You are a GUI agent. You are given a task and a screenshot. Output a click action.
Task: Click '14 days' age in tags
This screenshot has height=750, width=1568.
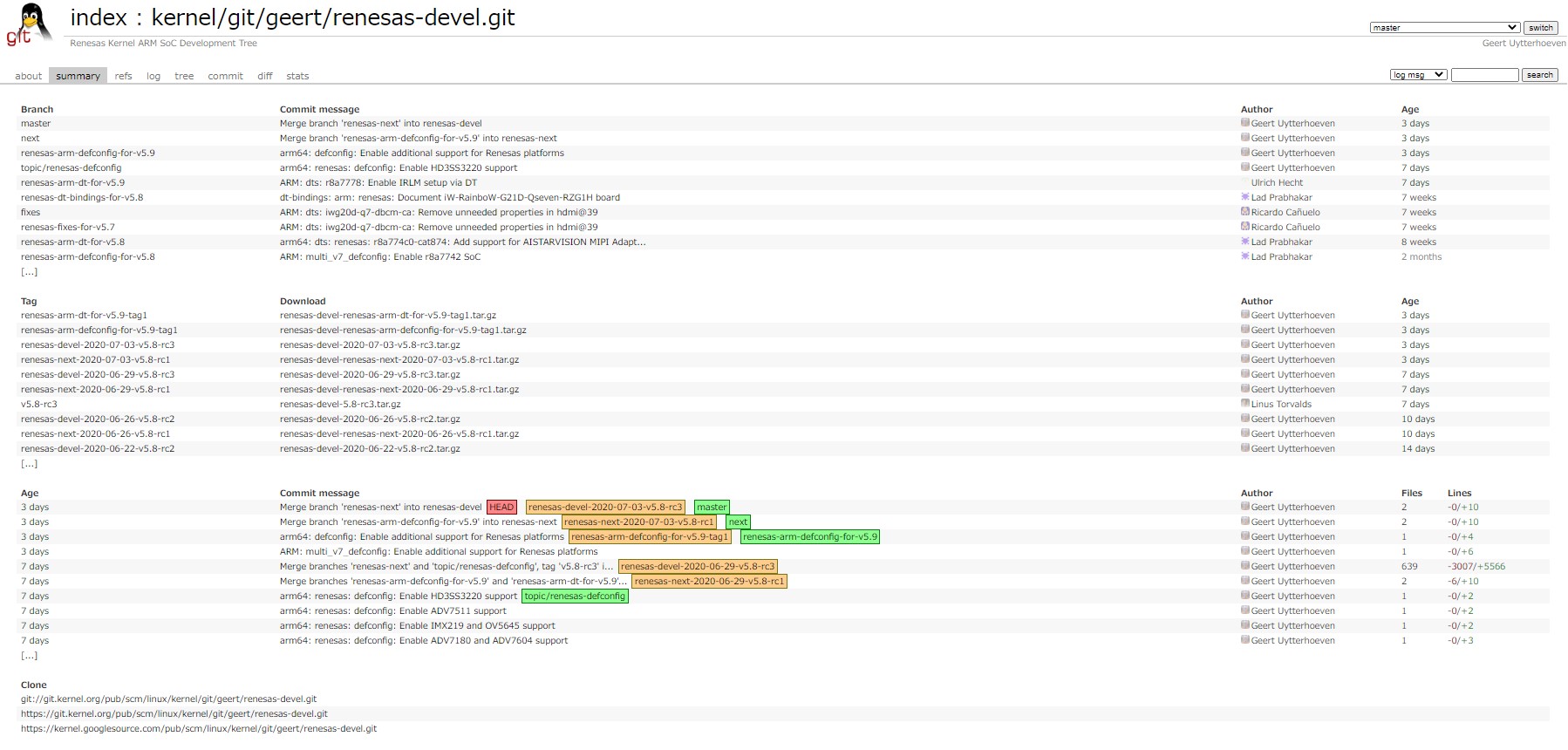pyautogui.click(x=1418, y=449)
